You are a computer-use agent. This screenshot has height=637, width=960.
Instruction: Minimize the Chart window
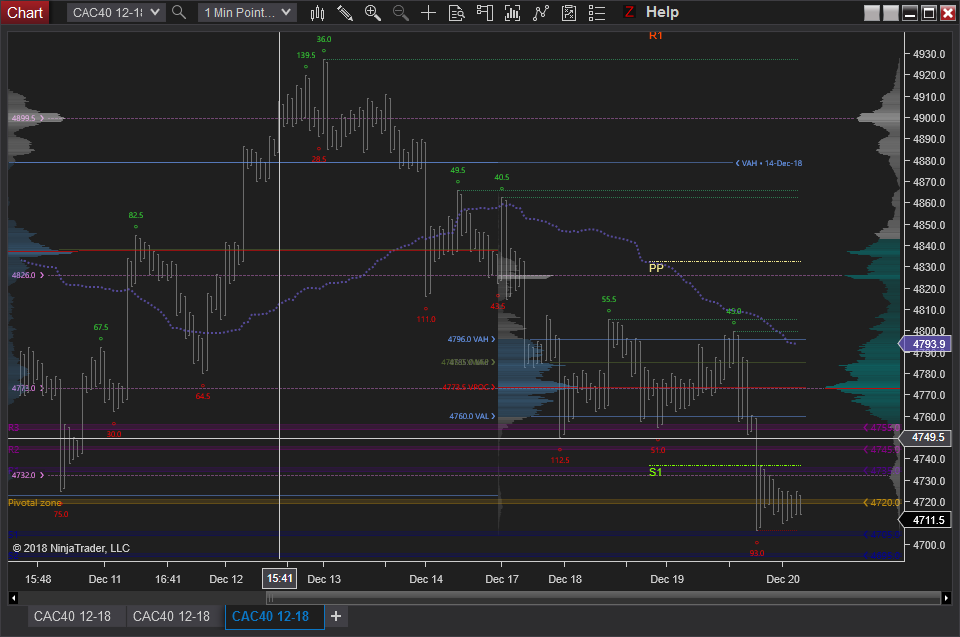coord(910,13)
